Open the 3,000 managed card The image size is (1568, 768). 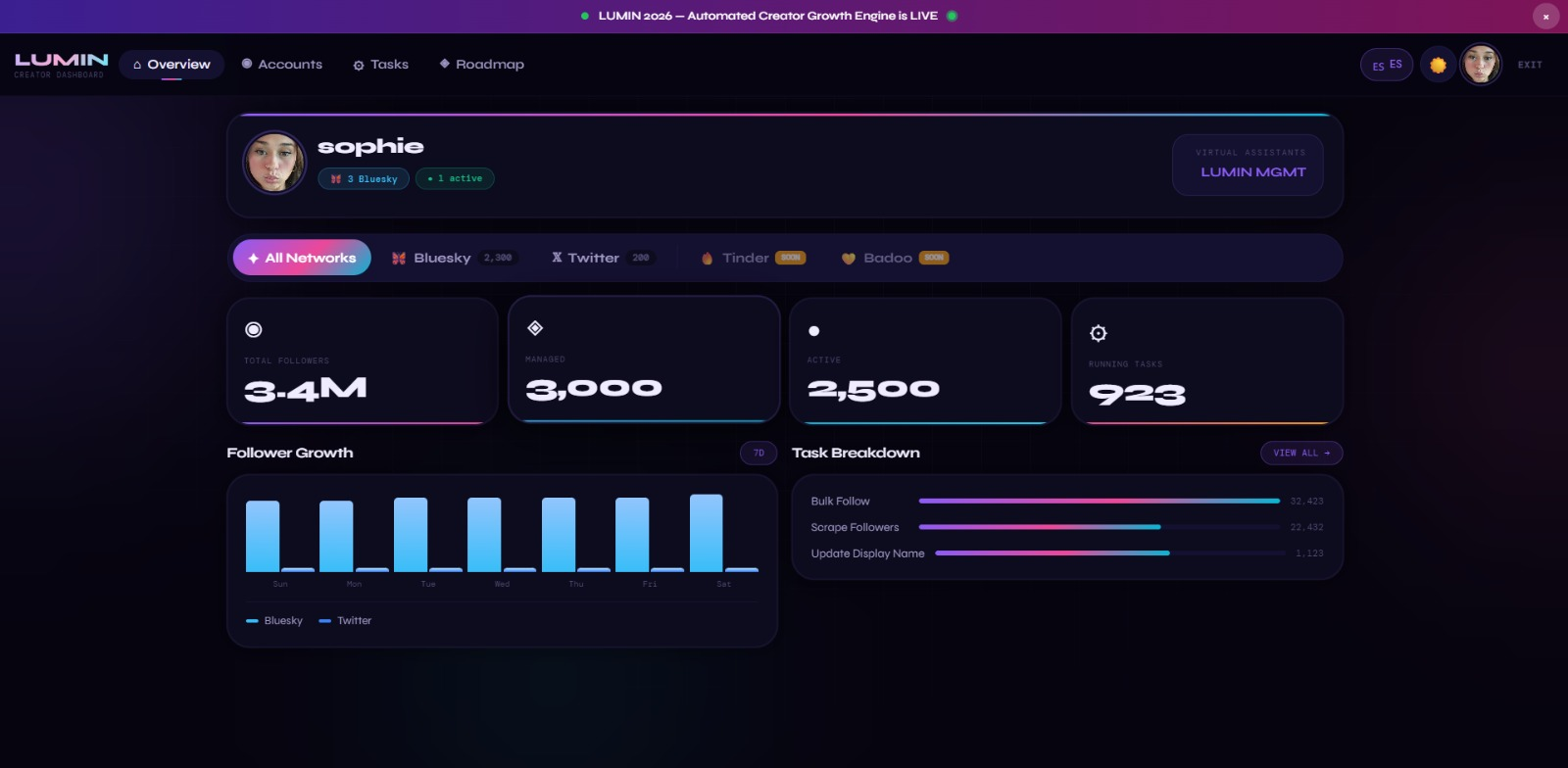click(644, 360)
